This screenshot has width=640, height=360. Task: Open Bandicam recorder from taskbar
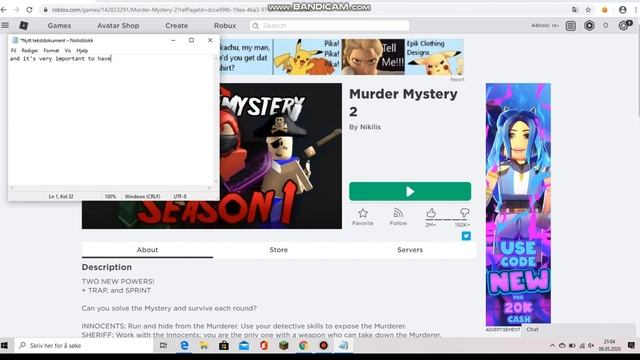pos(324,345)
